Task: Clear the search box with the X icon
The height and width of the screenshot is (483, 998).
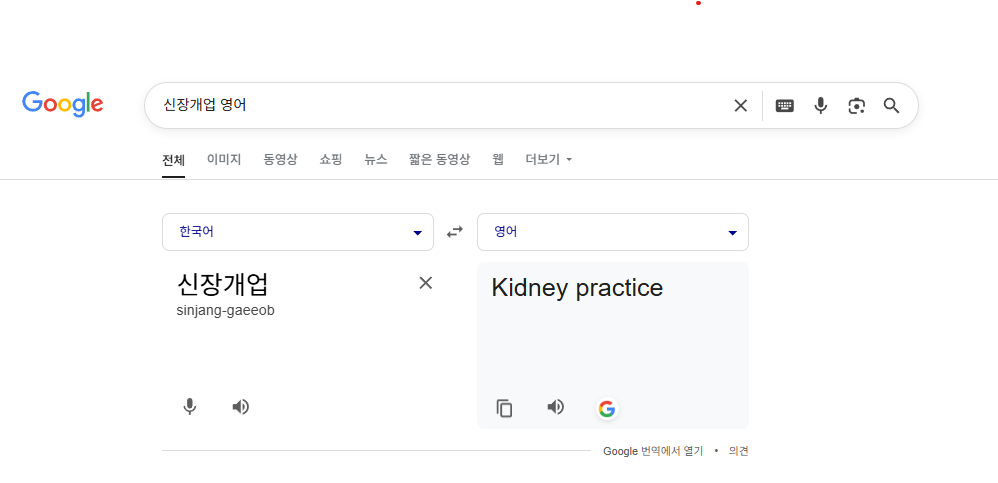Action: 740,106
